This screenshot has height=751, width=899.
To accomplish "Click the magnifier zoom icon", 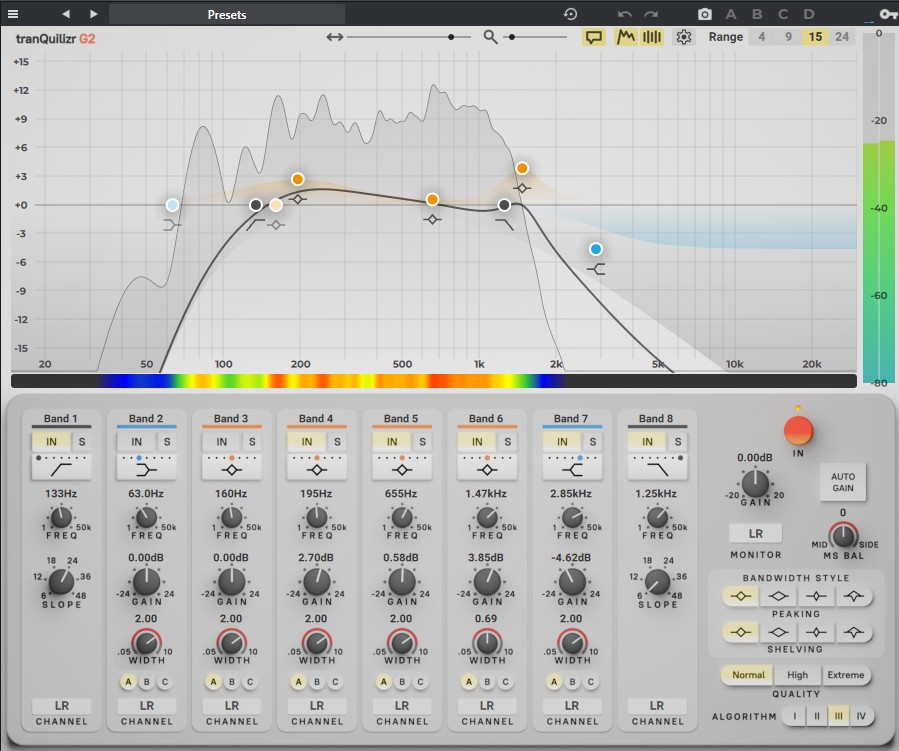I will (x=490, y=37).
